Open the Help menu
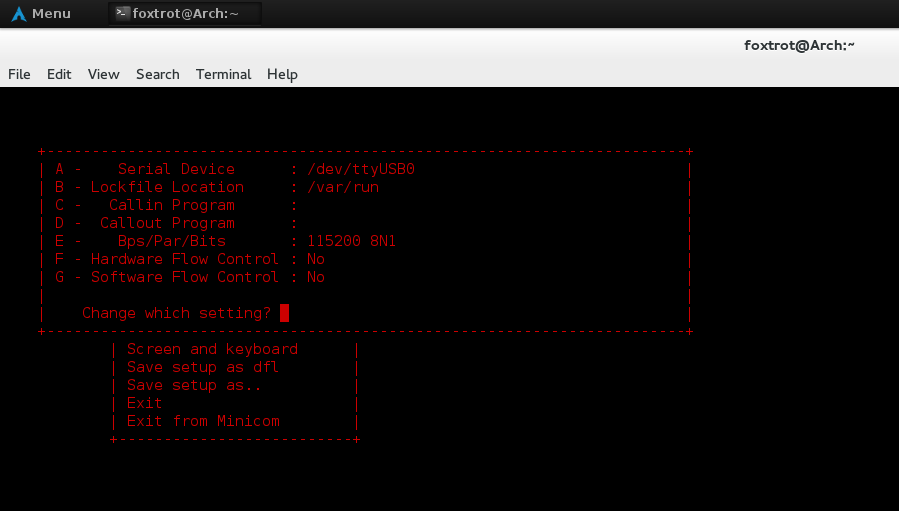The height and width of the screenshot is (511, 899). click(282, 74)
